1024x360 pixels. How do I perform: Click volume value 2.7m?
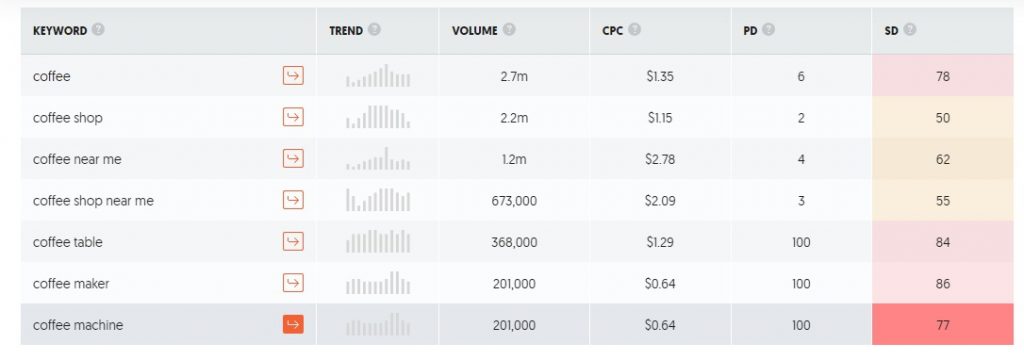pos(514,76)
